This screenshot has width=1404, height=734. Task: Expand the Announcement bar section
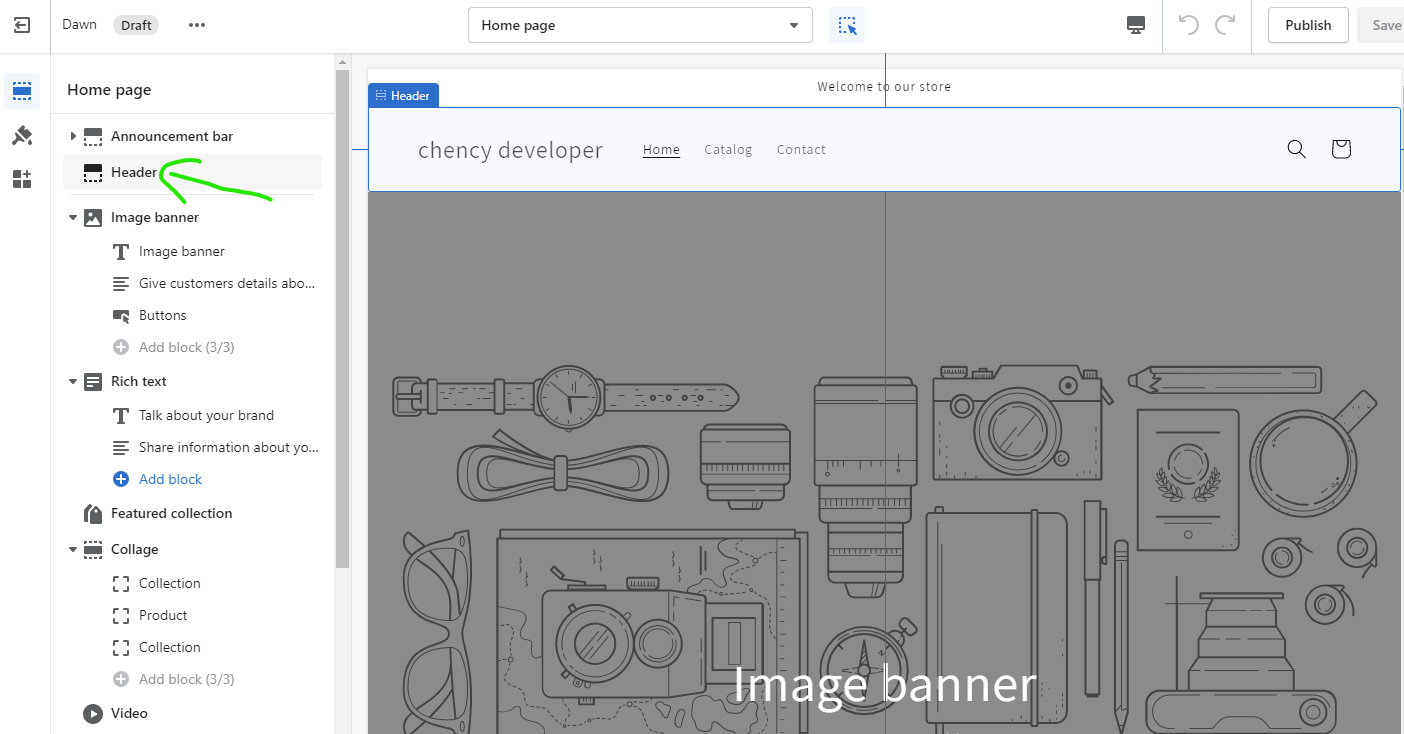coord(72,136)
